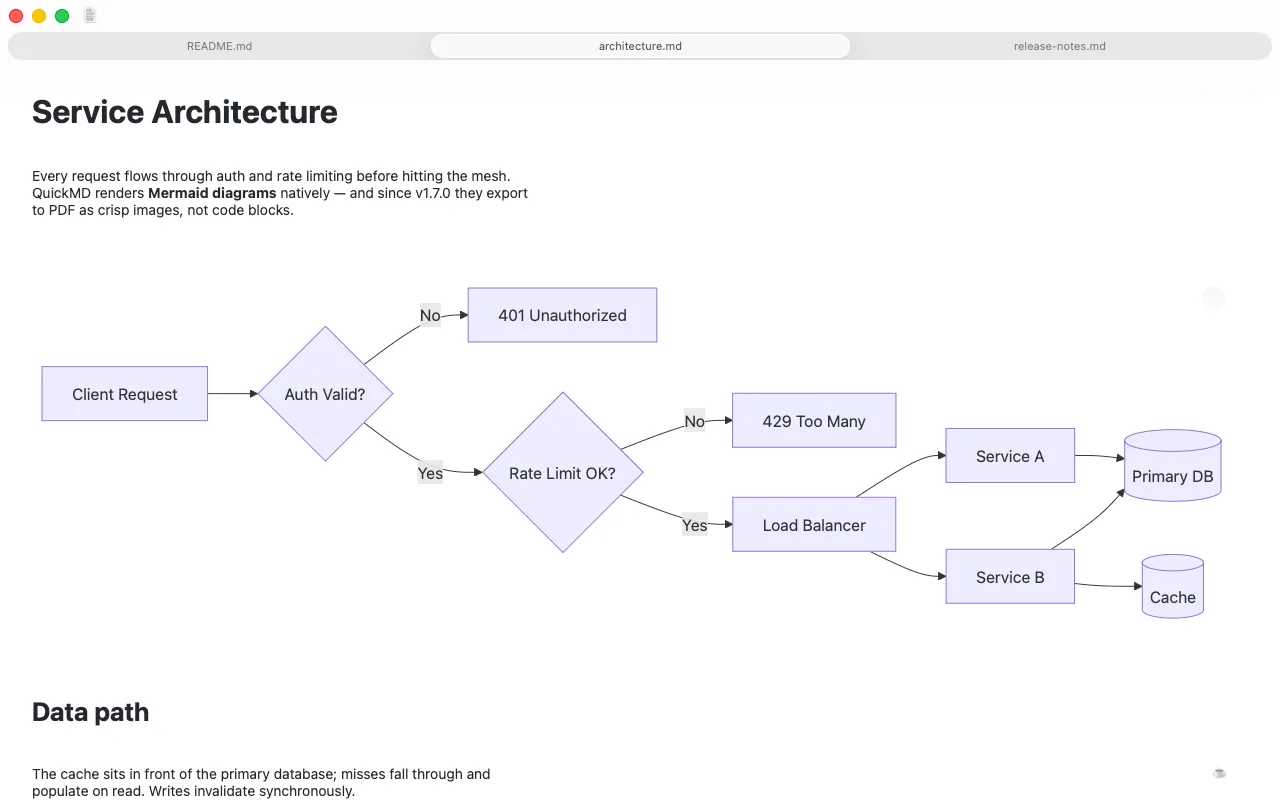Open the release-notes.md tab

(x=1060, y=46)
